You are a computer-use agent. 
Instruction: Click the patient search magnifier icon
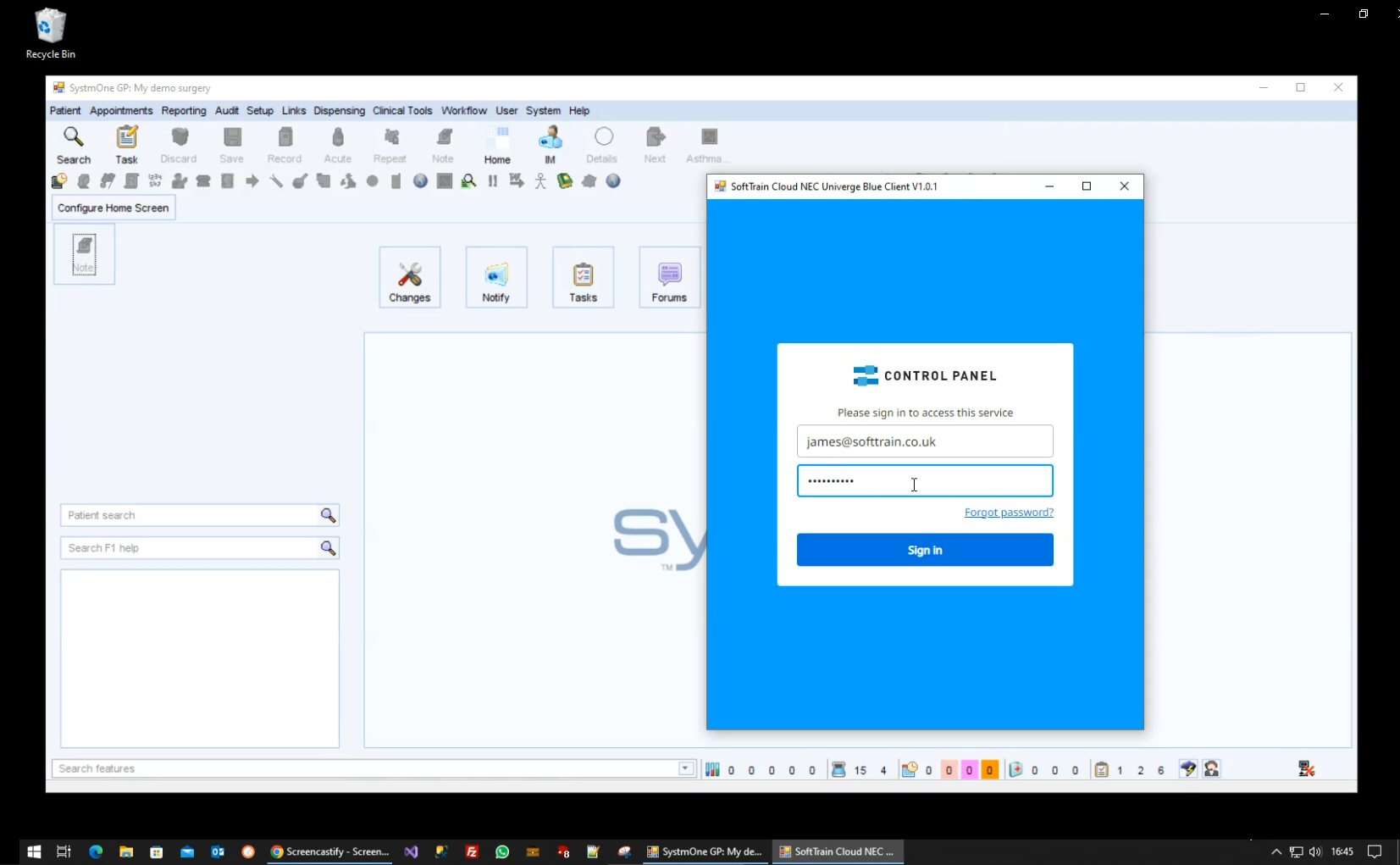[328, 515]
